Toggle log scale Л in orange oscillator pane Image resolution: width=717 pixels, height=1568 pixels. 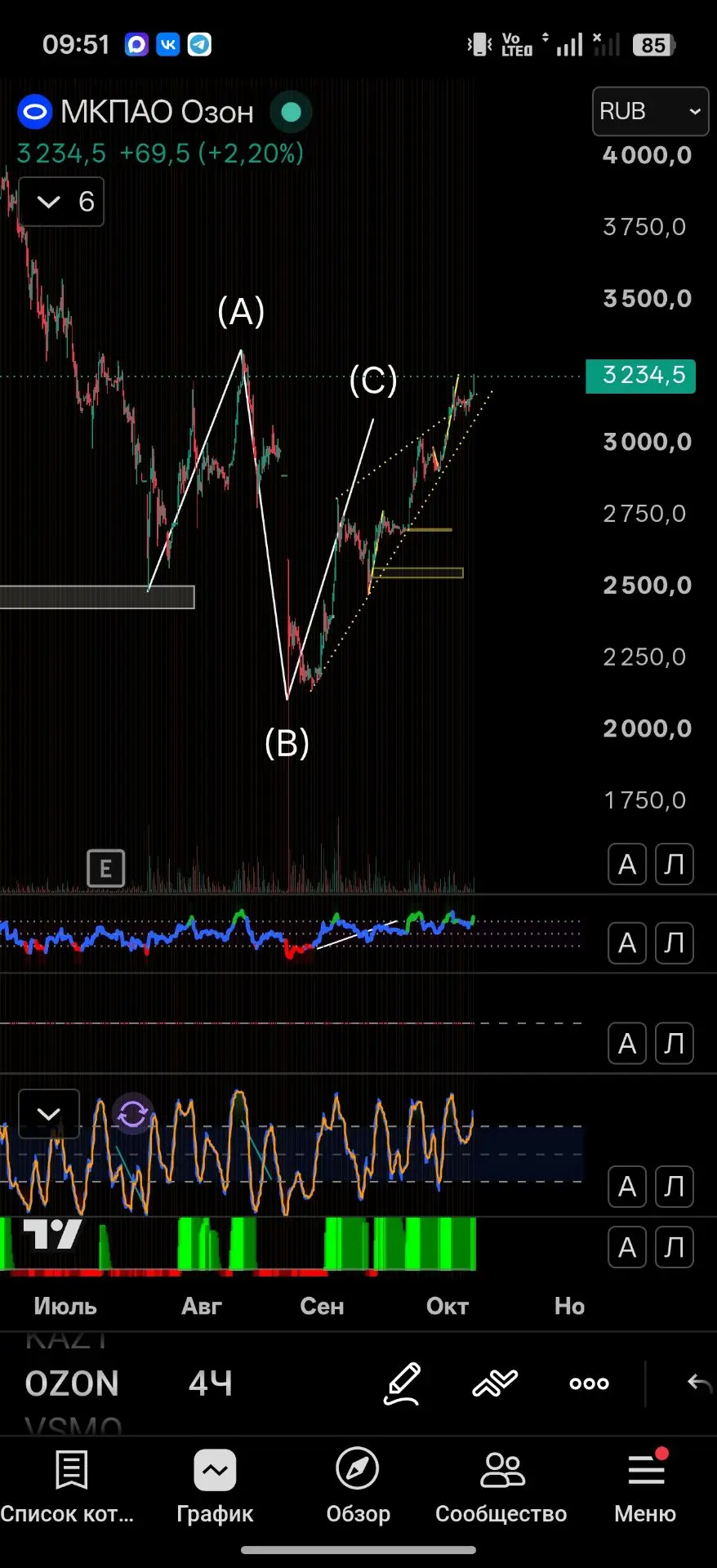click(675, 1187)
